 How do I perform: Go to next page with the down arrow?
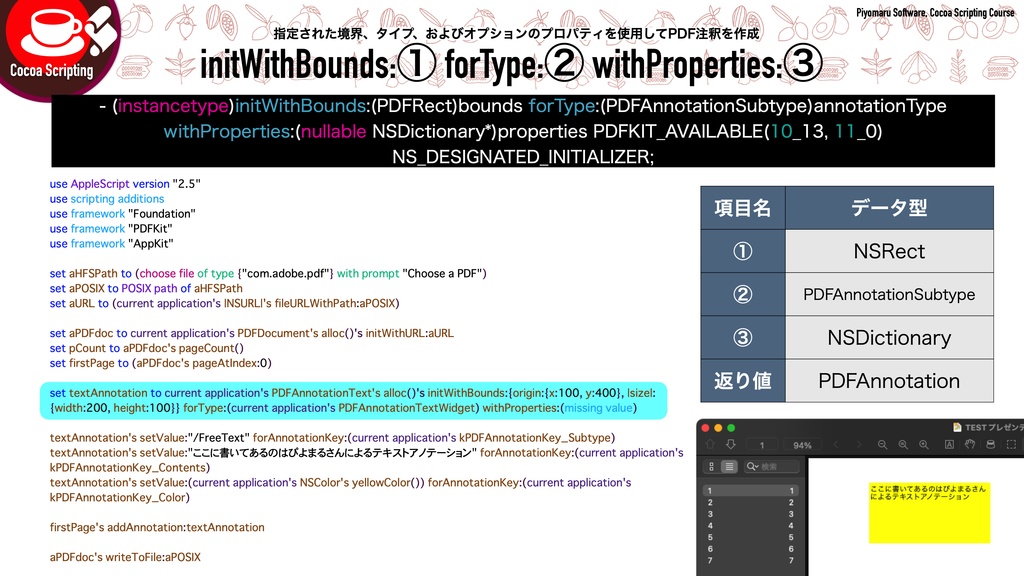[x=729, y=445]
